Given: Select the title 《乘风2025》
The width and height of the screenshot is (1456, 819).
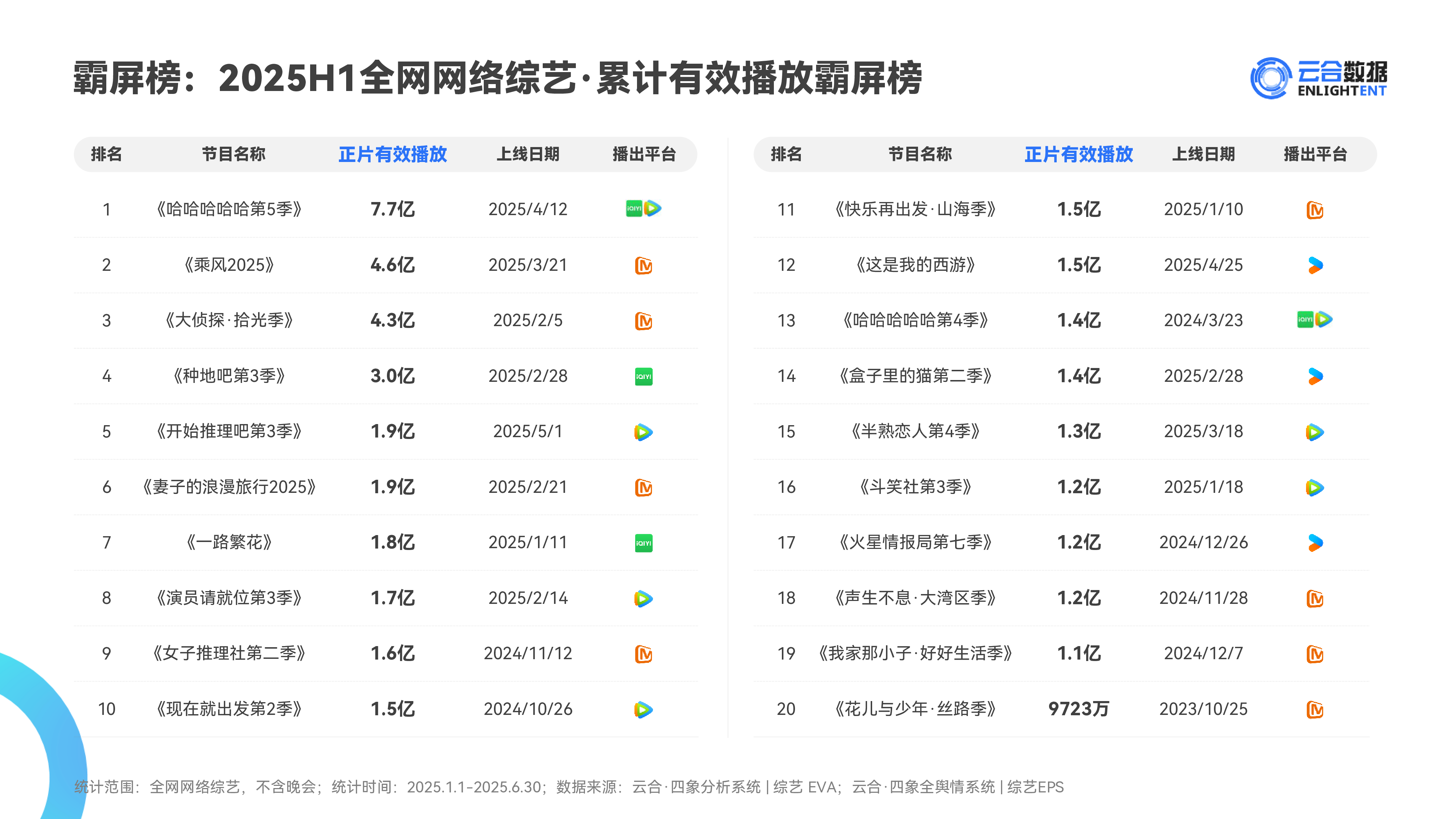Looking at the screenshot, I should (229, 265).
